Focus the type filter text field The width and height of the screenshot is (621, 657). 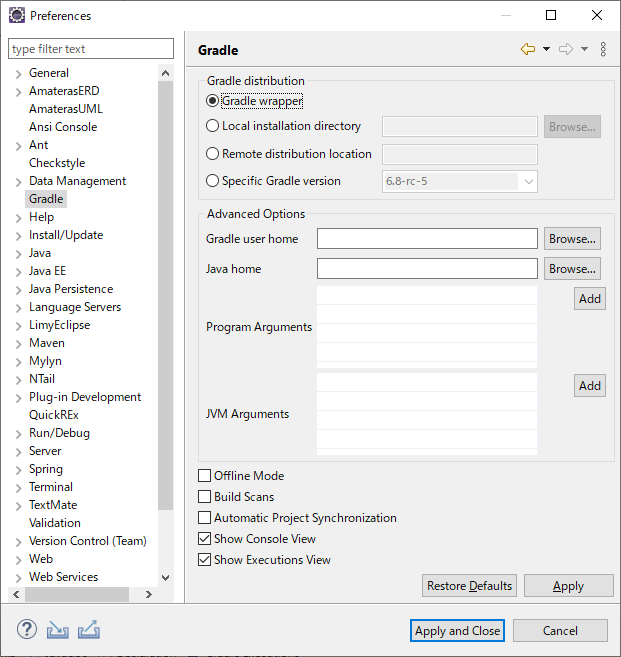coord(91,49)
